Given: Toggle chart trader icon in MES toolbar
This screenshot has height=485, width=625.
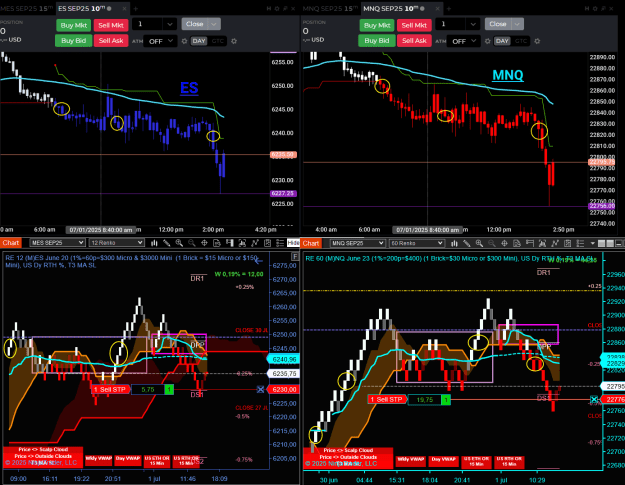Looking at the screenshot, I should pyautogui.click(x=230, y=243).
